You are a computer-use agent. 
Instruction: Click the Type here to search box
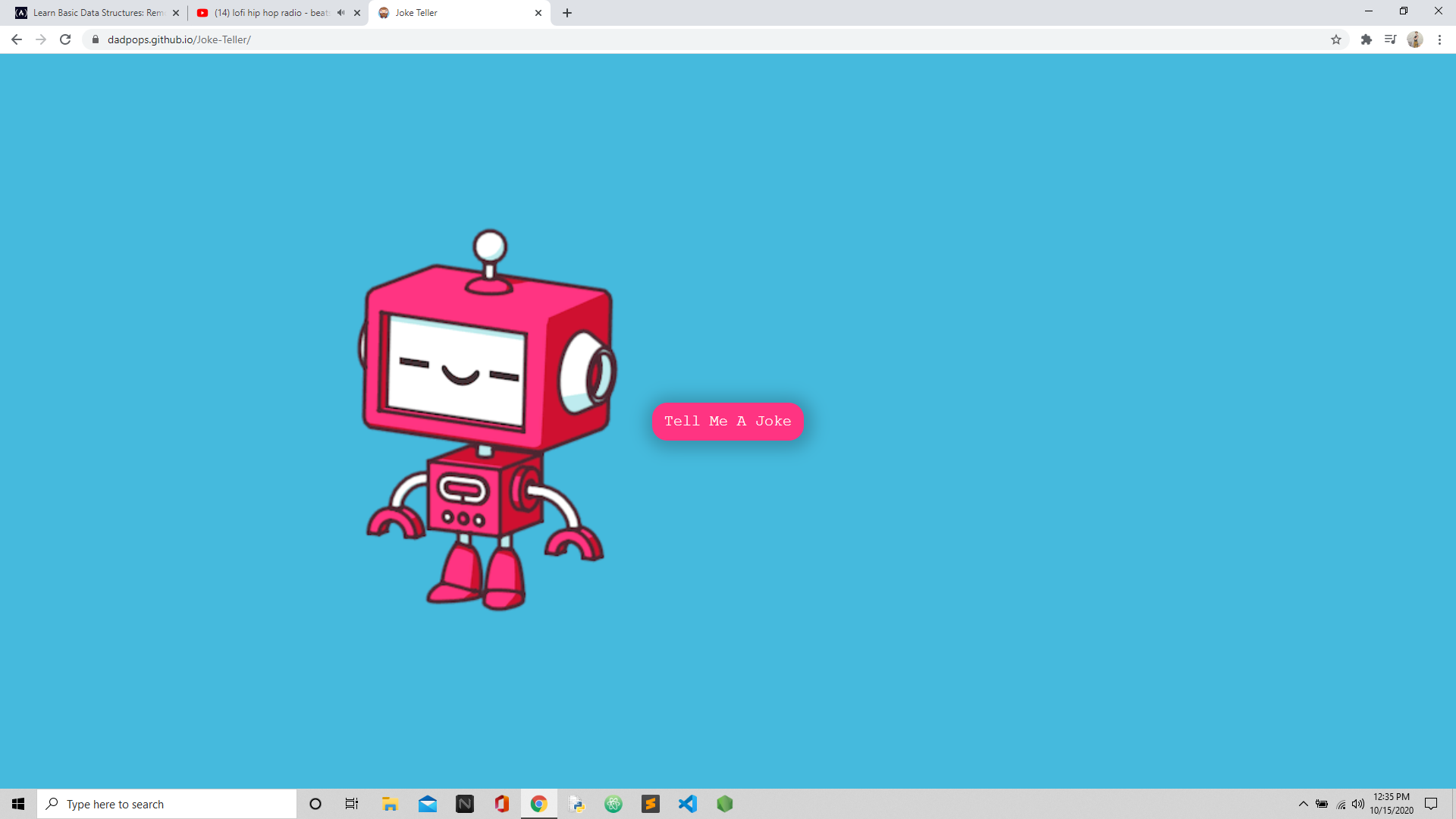[167, 804]
